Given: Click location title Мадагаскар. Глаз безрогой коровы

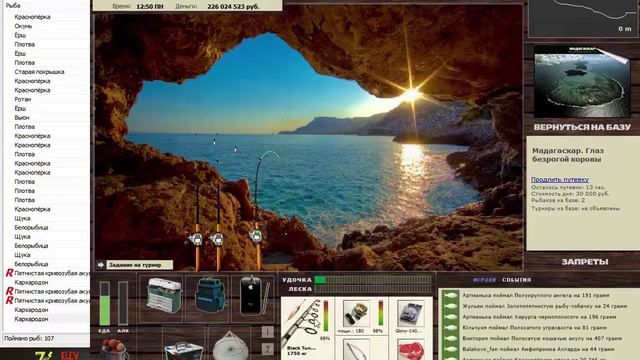Looking at the screenshot, I should [x=568, y=155].
